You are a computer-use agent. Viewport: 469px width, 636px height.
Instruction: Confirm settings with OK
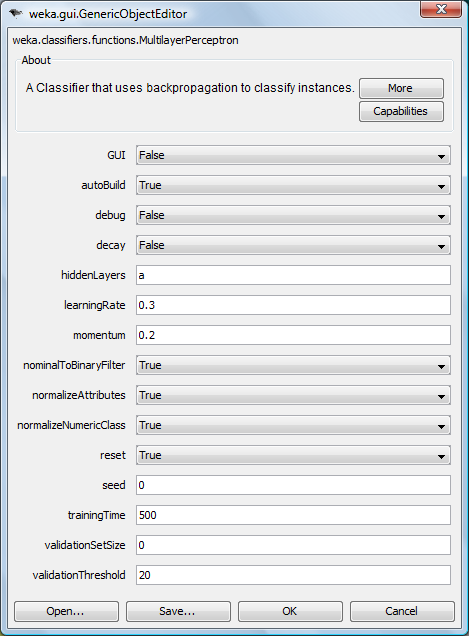click(x=290, y=611)
